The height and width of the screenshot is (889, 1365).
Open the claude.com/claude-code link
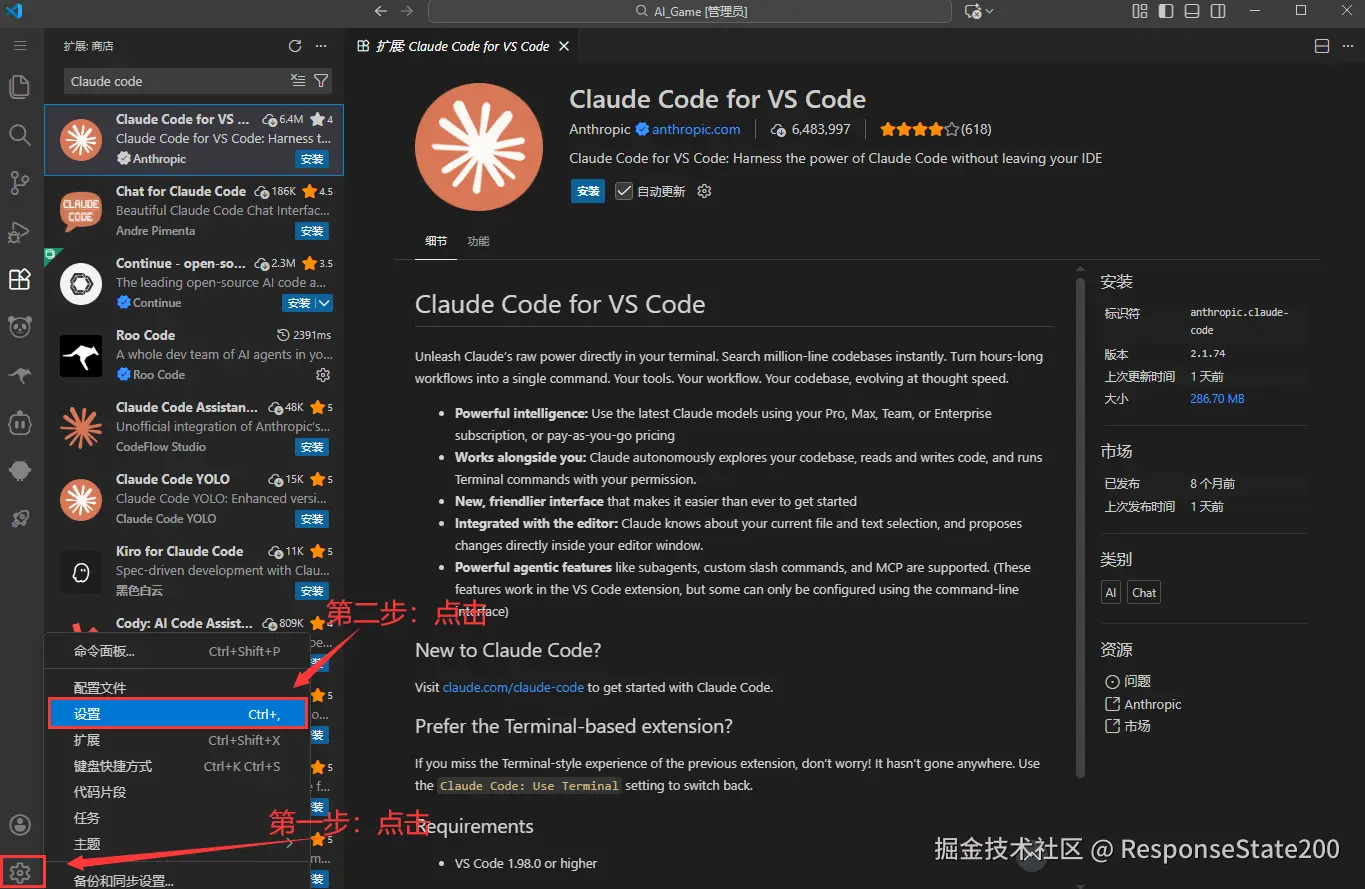pyautogui.click(x=513, y=688)
